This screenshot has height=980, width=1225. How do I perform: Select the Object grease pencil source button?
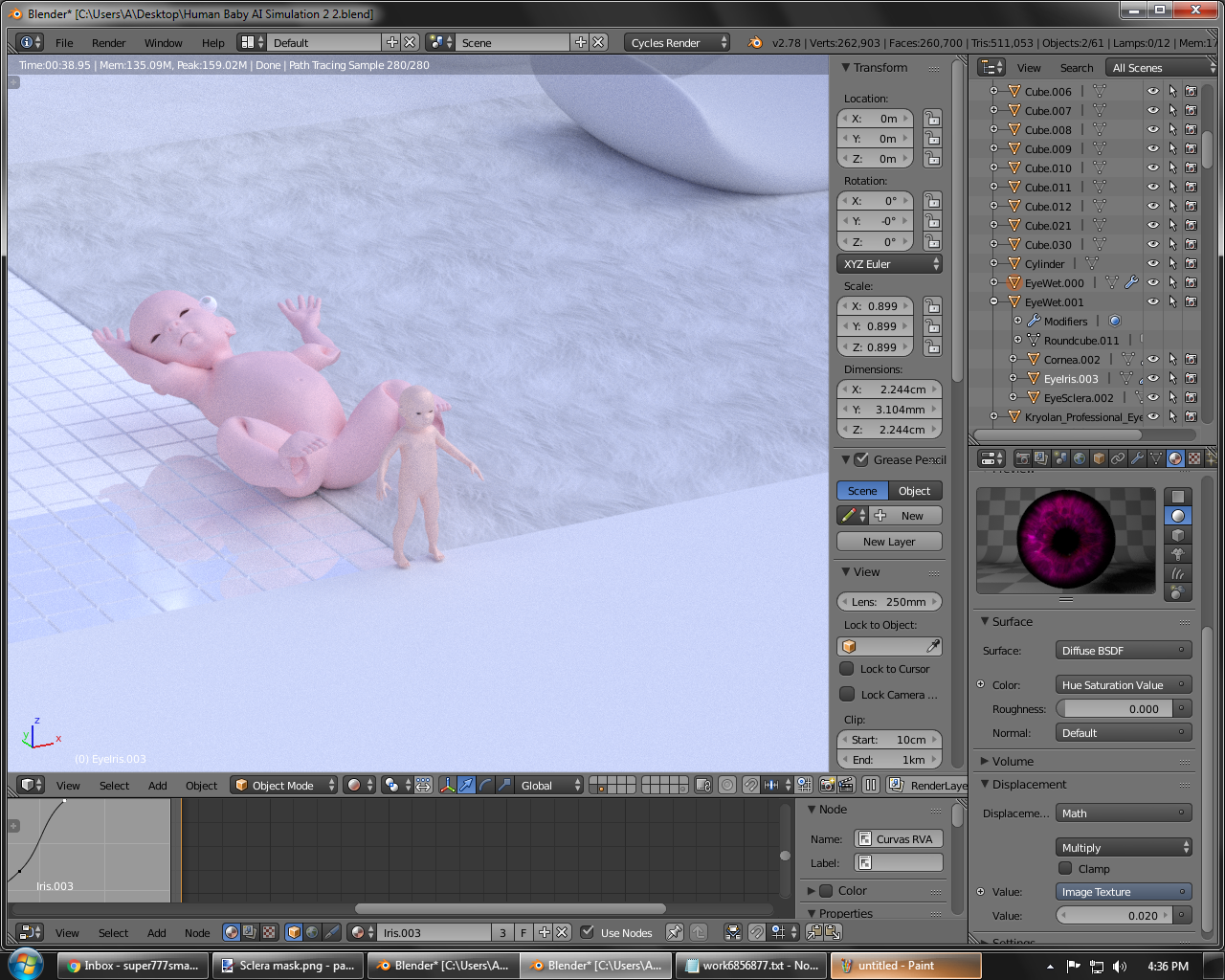coord(915,491)
